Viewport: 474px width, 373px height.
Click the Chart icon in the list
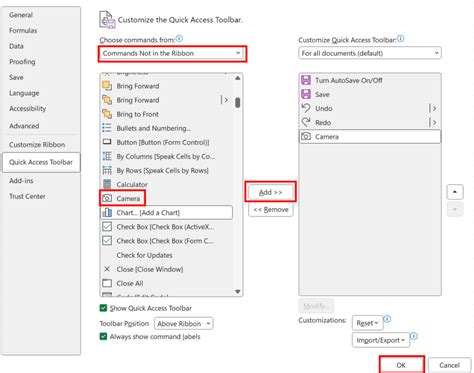pyautogui.click(x=107, y=213)
